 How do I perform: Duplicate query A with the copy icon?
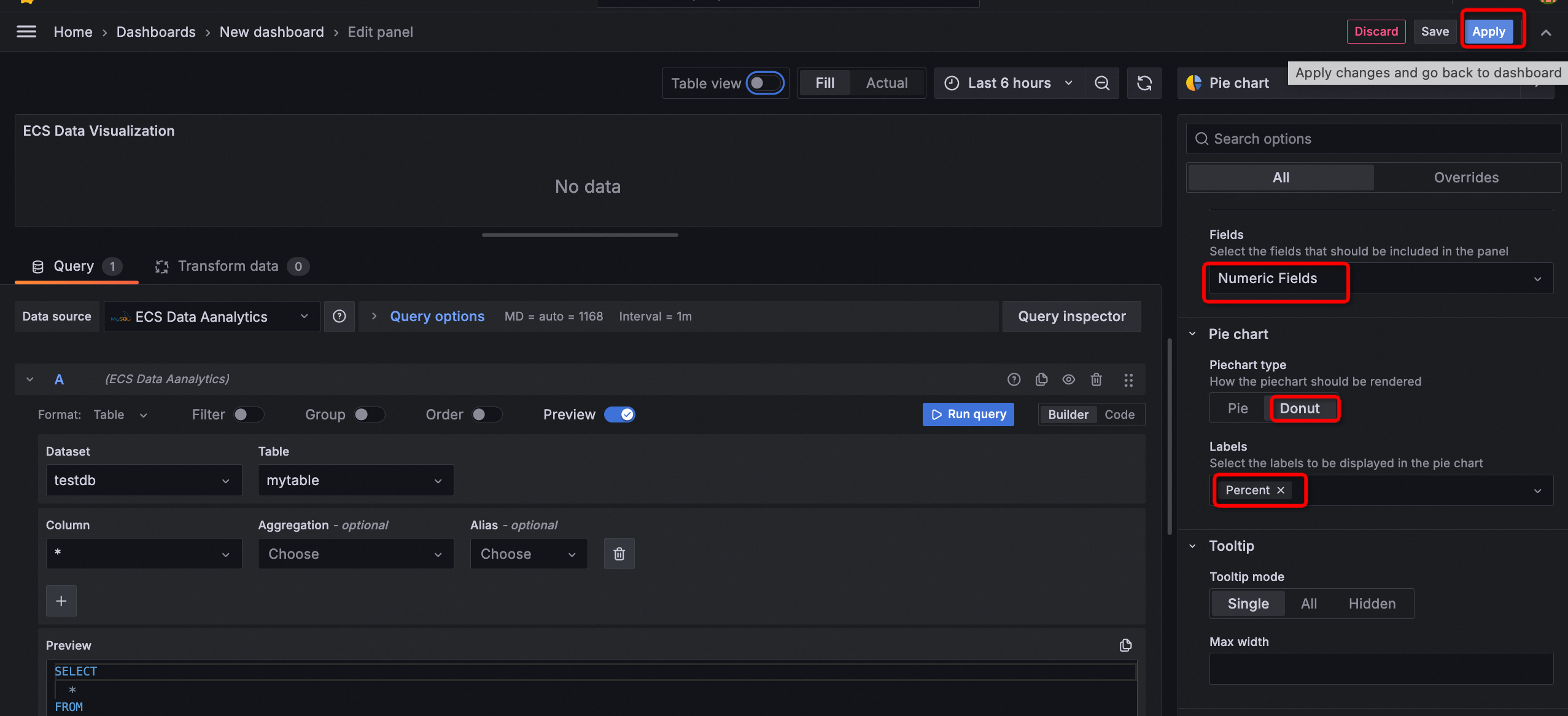(1041, 379)
